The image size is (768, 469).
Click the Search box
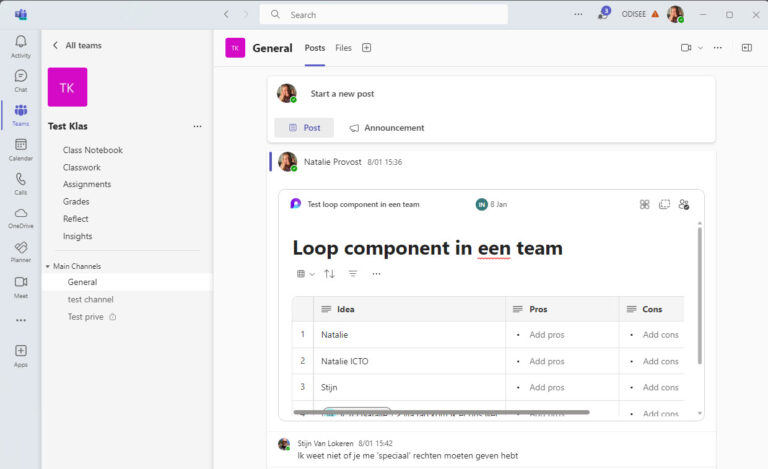point(384,15)
